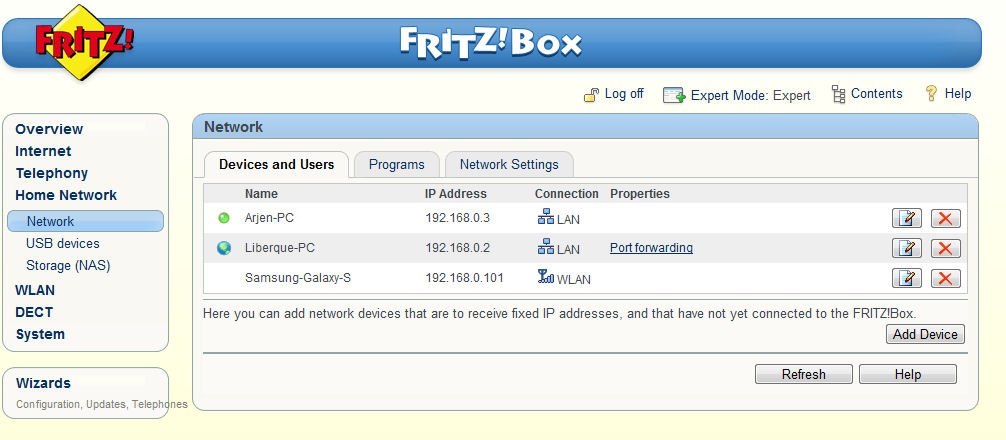Viewport: 1006px width, 440px height.
Task: Click the Log off padlock icon
Action: tap(591, 95)
